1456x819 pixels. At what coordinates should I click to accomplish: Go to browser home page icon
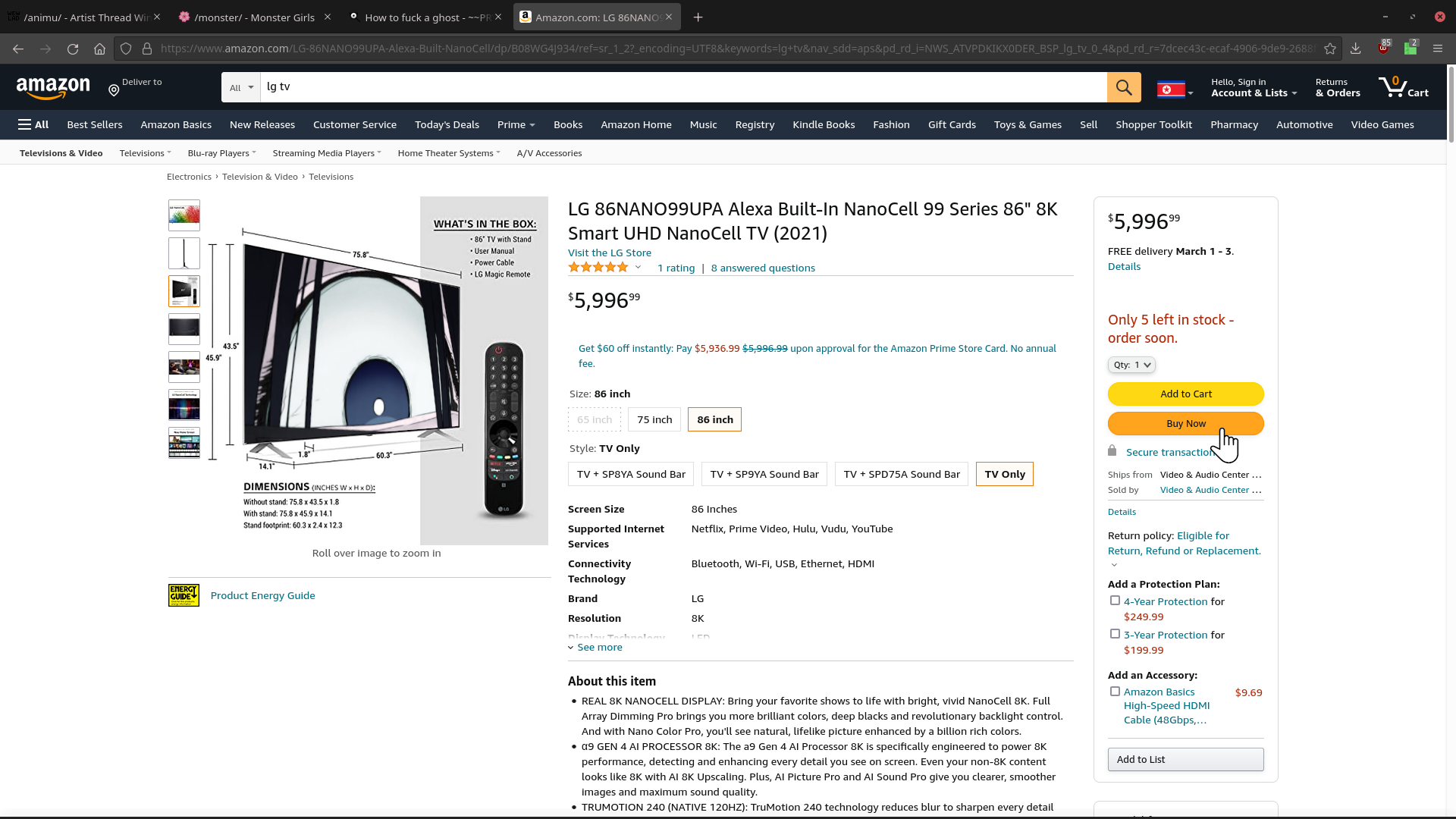pos(99,49)
